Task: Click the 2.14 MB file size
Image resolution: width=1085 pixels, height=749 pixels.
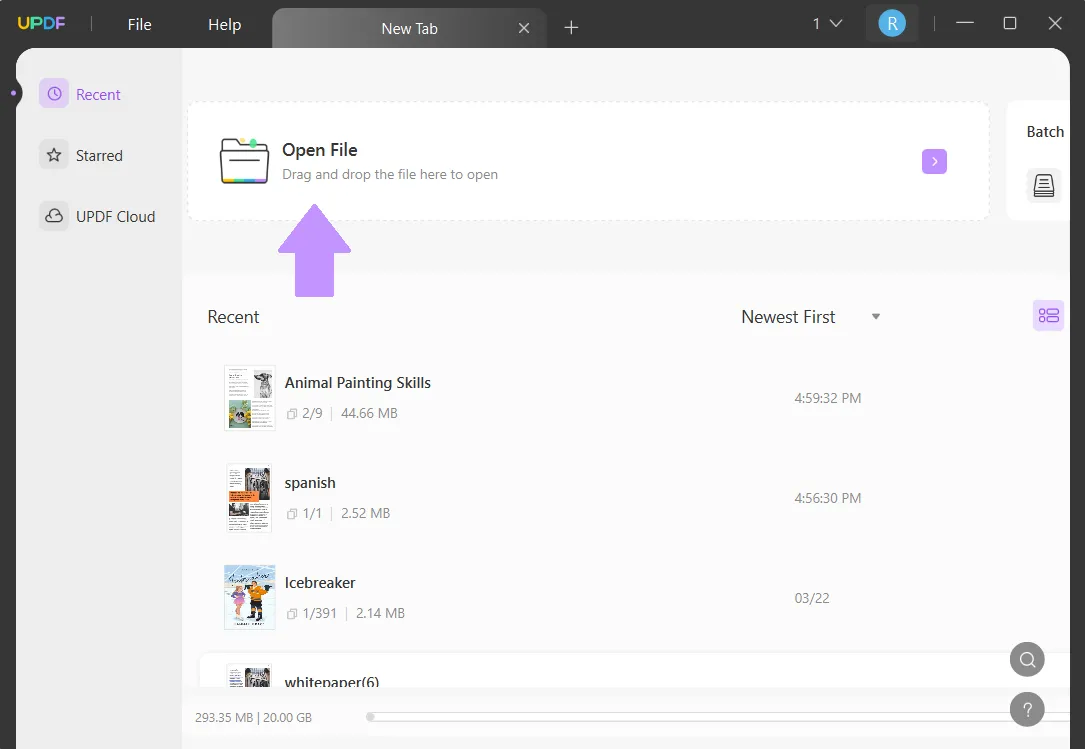Action: [x=380, y=613]
